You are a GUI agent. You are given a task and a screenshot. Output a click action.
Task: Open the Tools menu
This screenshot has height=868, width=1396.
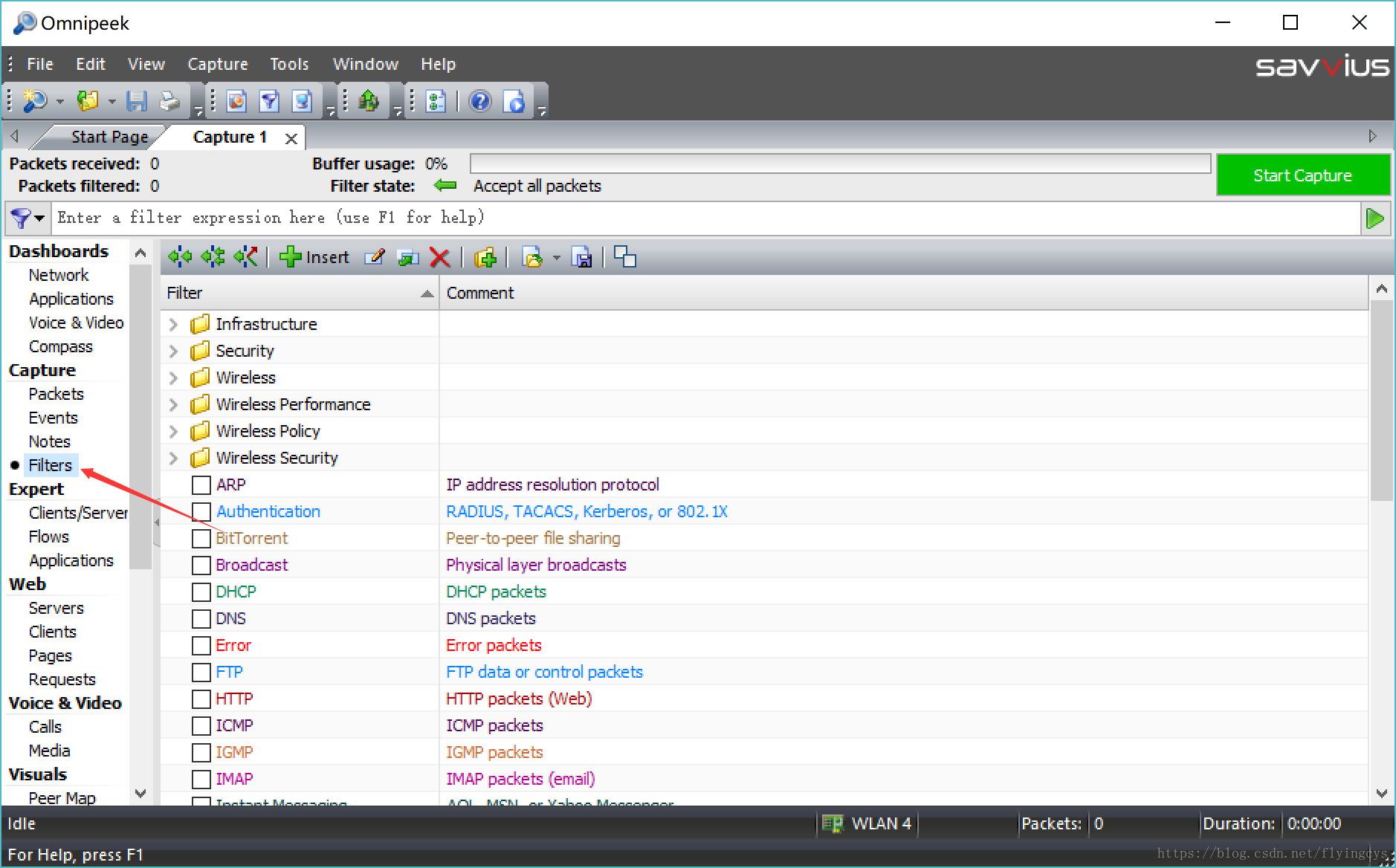point(289,64)
